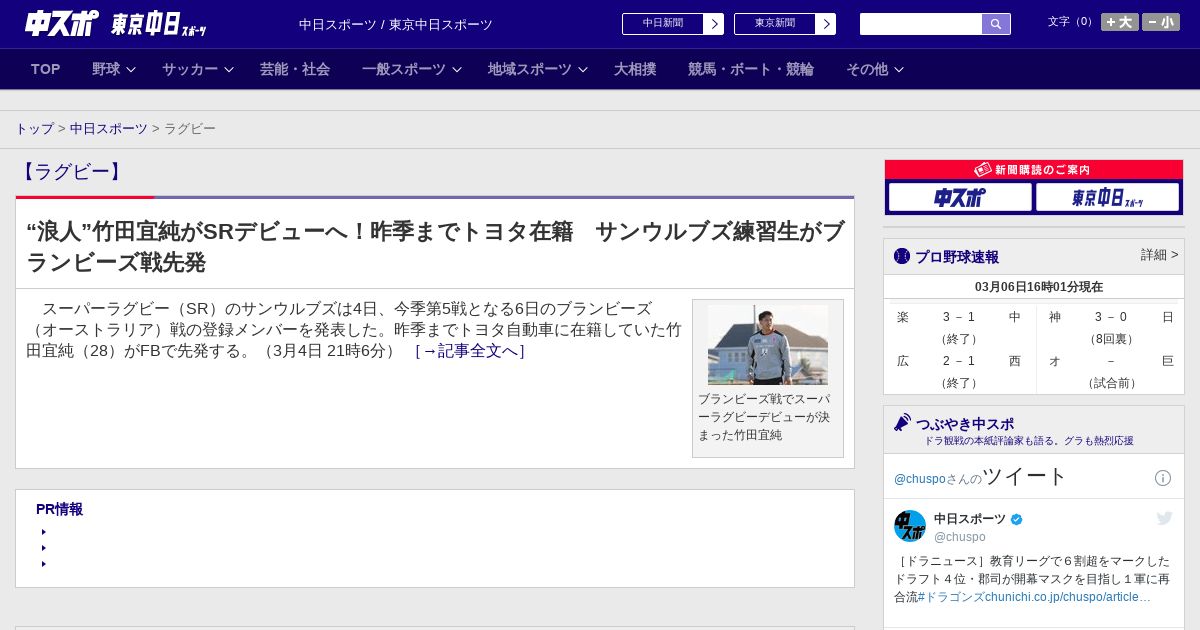Click the 新聞購読のご案内 banner heading
Image resolution: width=1200 pixels, height=630 pixels.
pos(1034,170)
